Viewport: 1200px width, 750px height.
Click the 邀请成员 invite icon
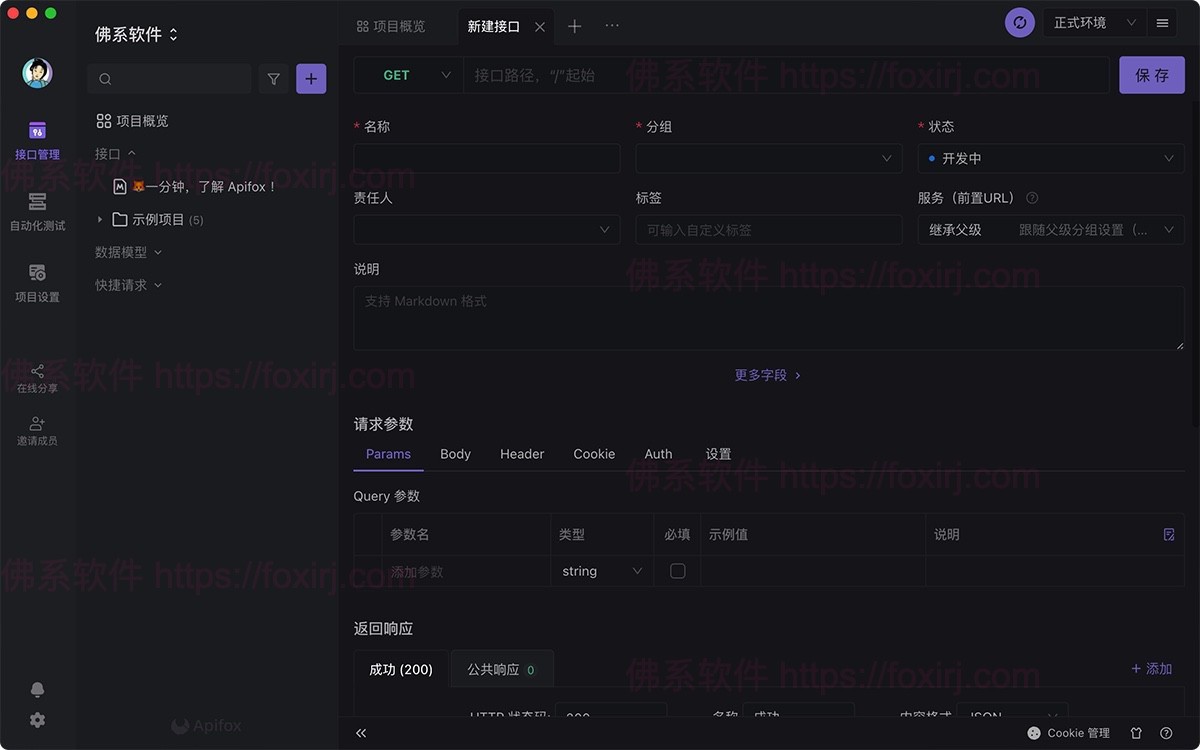point(37,430)
